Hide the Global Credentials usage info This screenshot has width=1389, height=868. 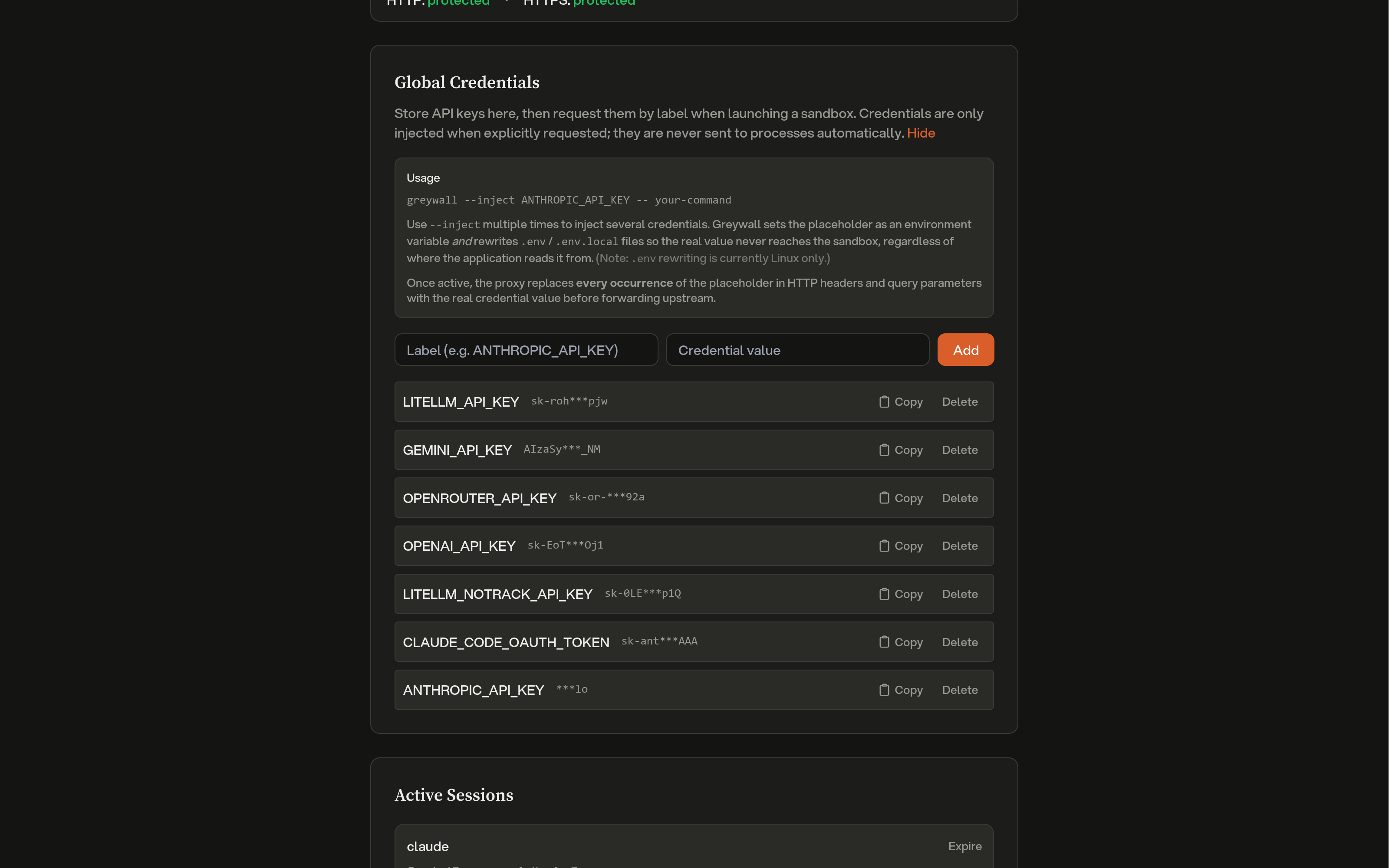920,133
